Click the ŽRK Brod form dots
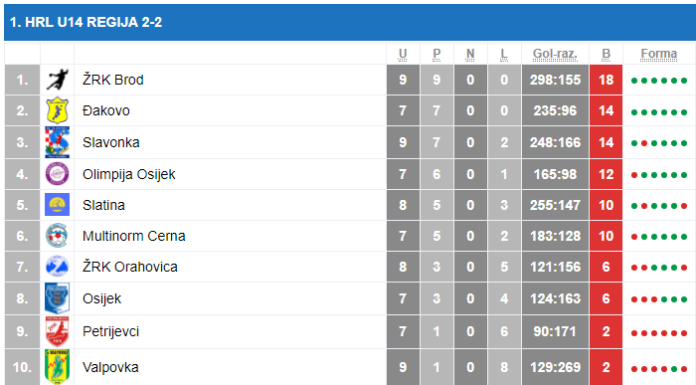 pyautogui.click(x=659, y=80)
